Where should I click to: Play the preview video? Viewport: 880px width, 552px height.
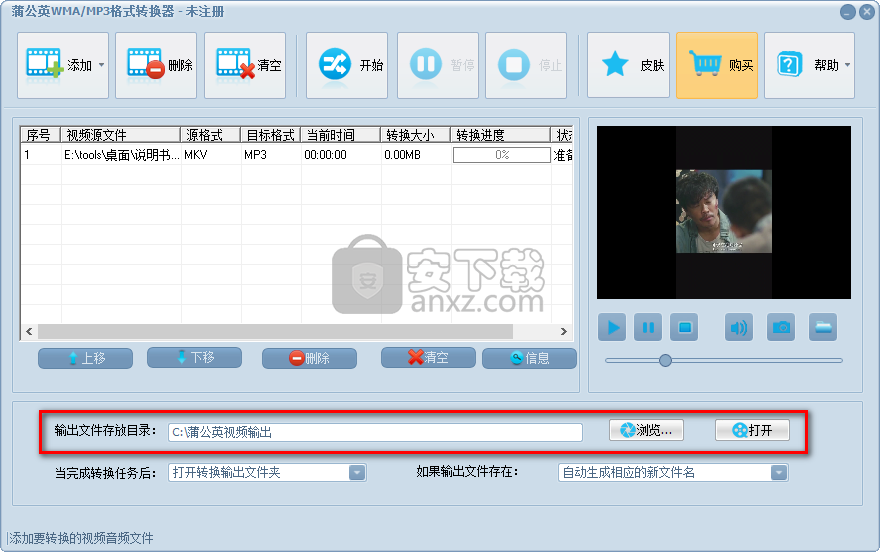click(x=612, y=327)
